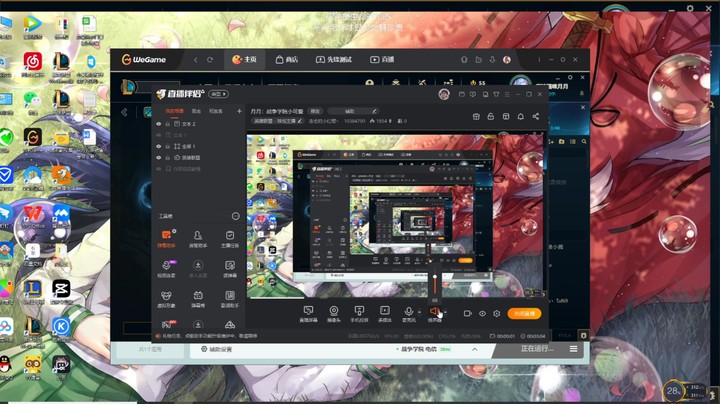Open stream settings gear icon
Viewport: 720px width, 404px height.
(x=496, y=314)
